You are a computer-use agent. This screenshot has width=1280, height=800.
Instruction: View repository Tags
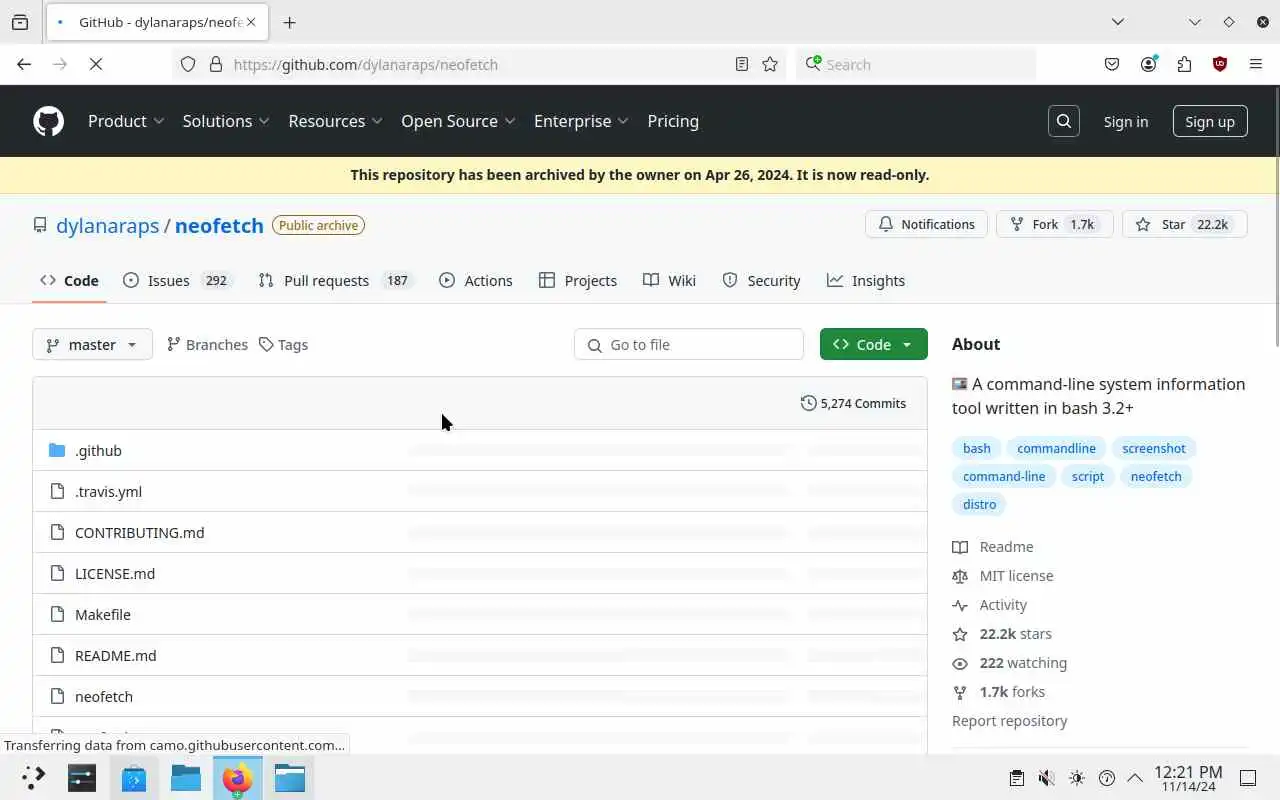(x=283, y=344)
